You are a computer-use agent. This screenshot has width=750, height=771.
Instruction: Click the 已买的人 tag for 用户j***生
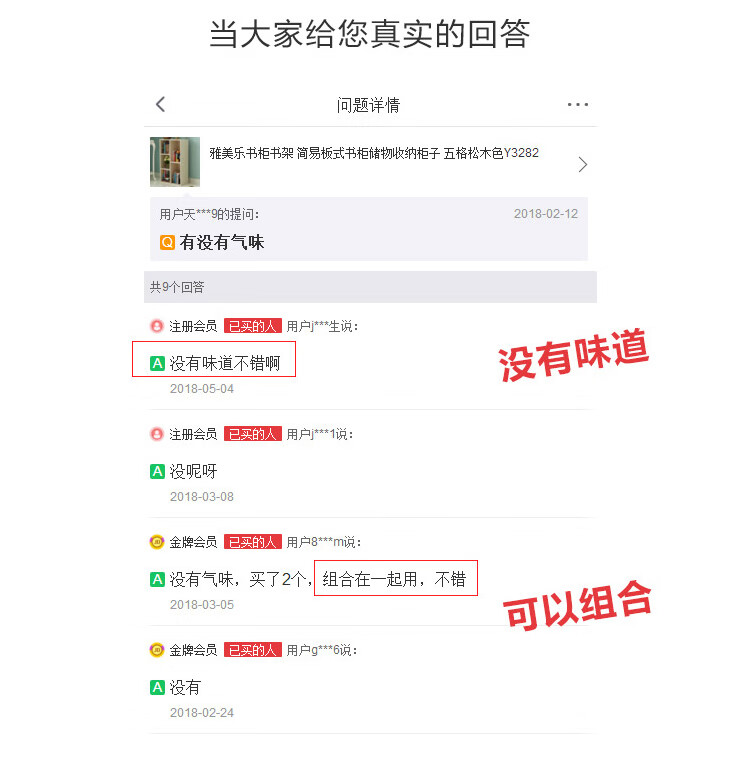click(253, 326)
